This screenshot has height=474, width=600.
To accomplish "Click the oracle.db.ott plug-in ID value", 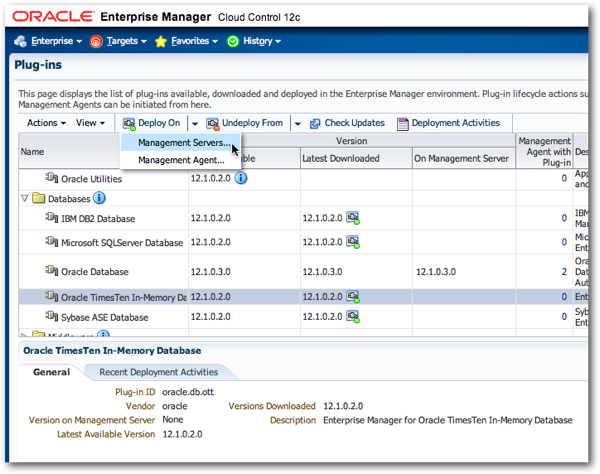I will click(x=188, y=392).
